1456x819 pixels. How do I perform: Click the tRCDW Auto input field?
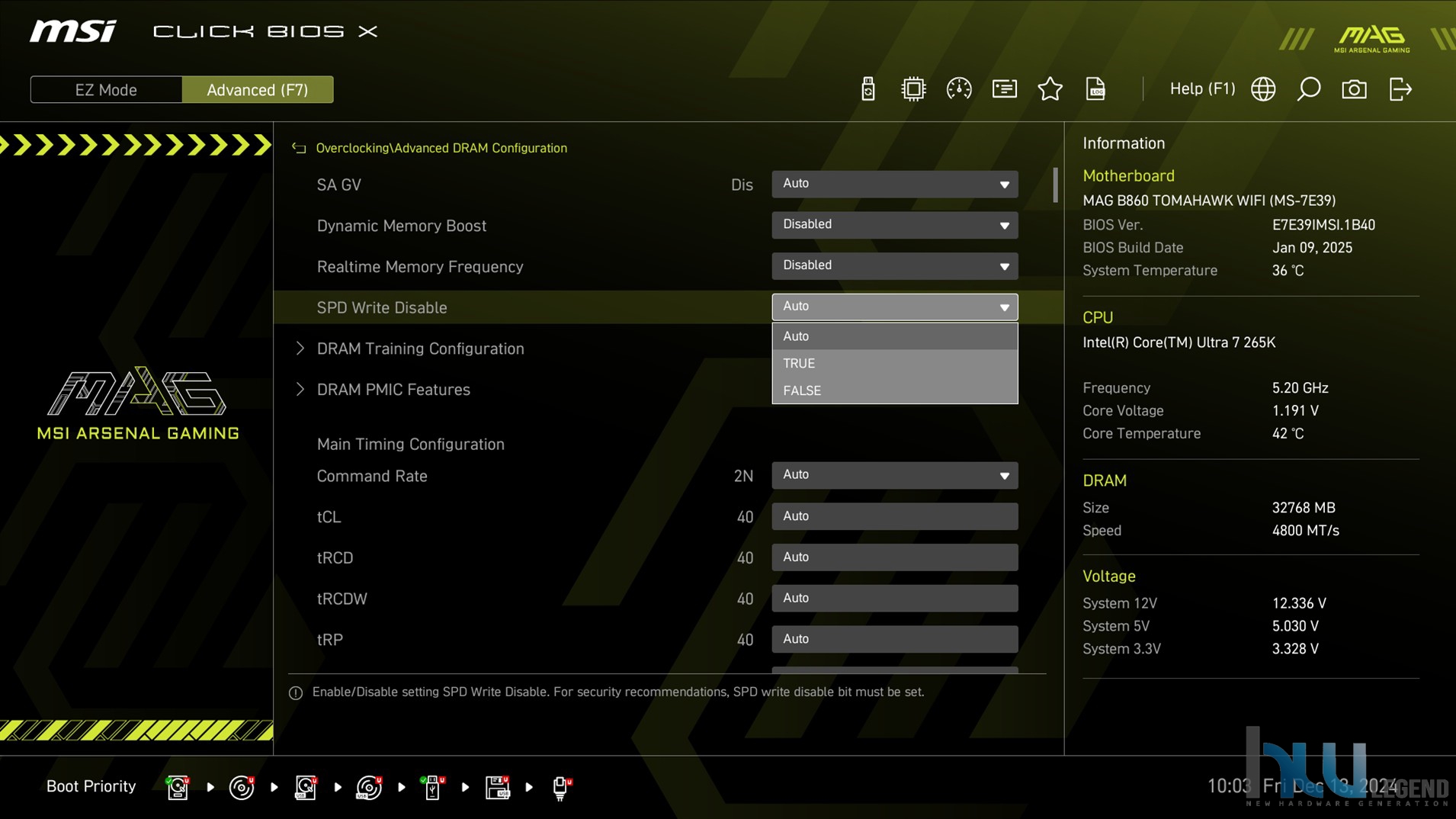(894, 599)
